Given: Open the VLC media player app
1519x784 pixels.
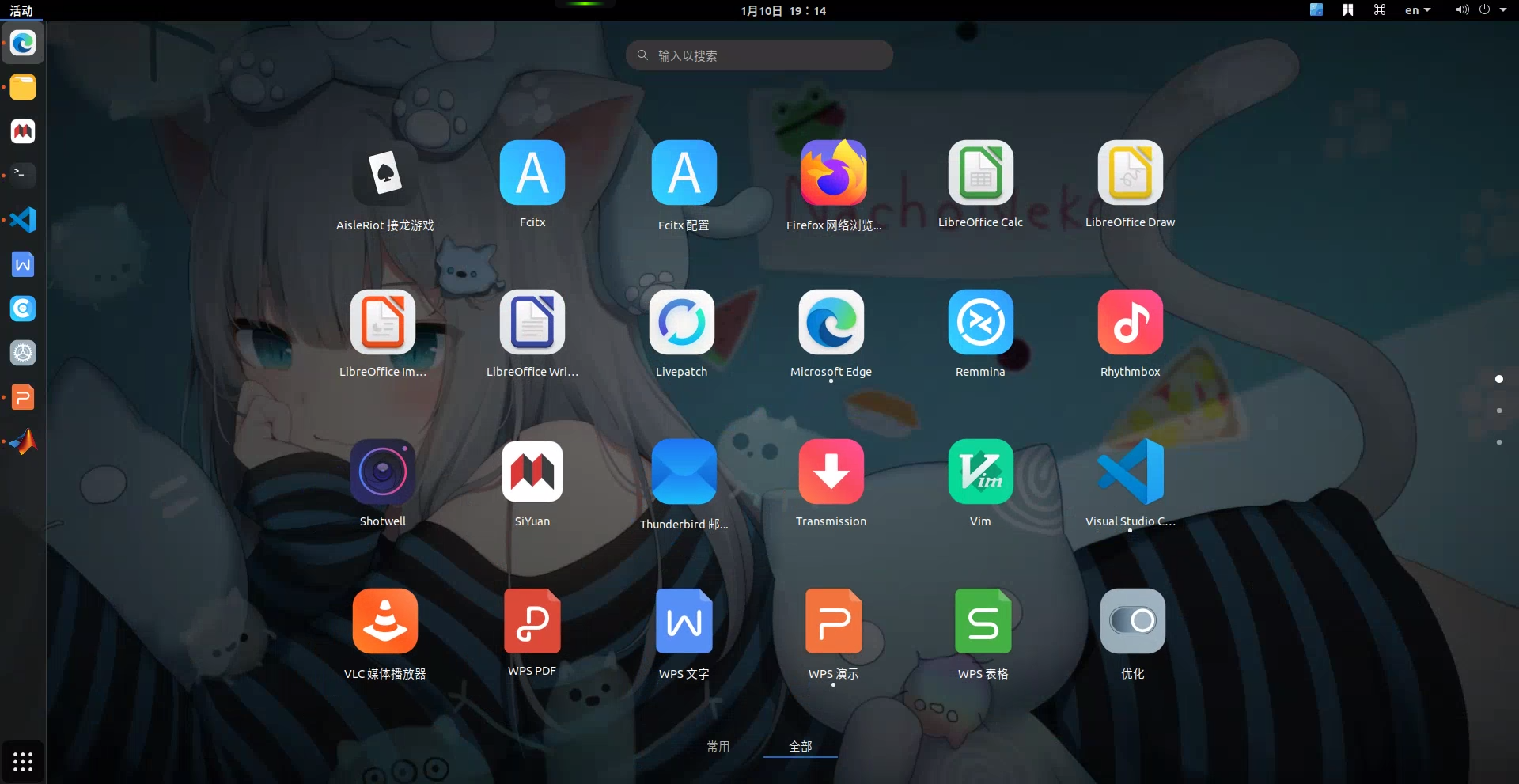Looking at the screenshot, I should click(384, 622).
